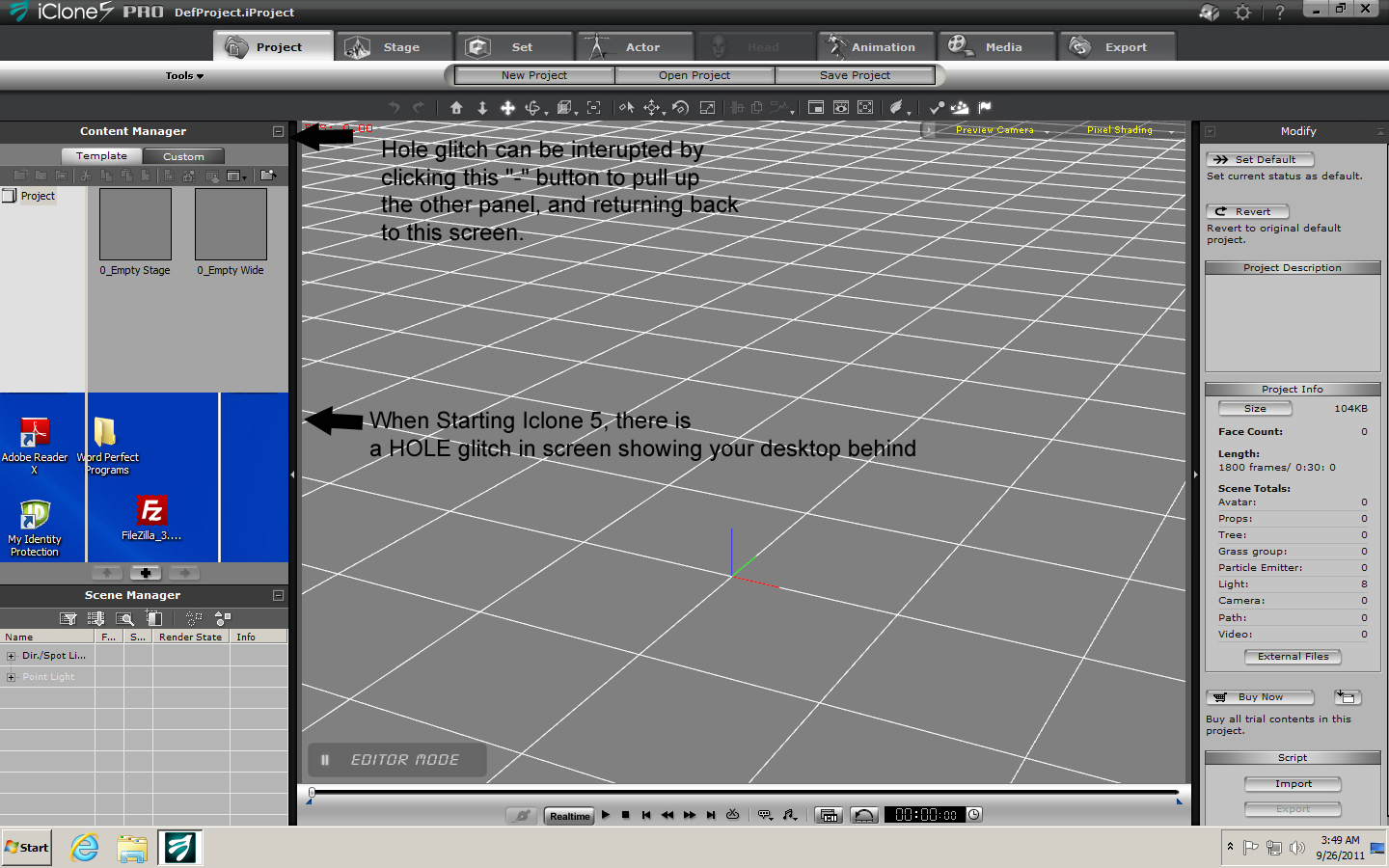Screen dimensions: 1389x868
Task: Click the Home camera view icon
Action: click(x=456, y=108)
